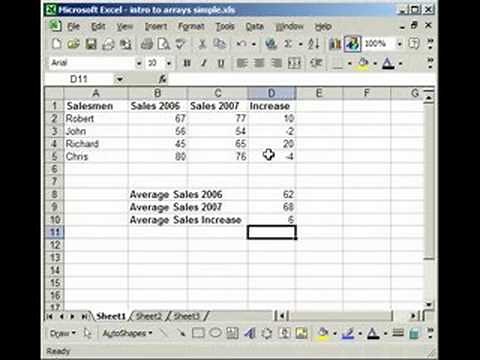This screenshot has width=480, height=360.
Task: Open the File menu
Action: click(x=73, y=26)
